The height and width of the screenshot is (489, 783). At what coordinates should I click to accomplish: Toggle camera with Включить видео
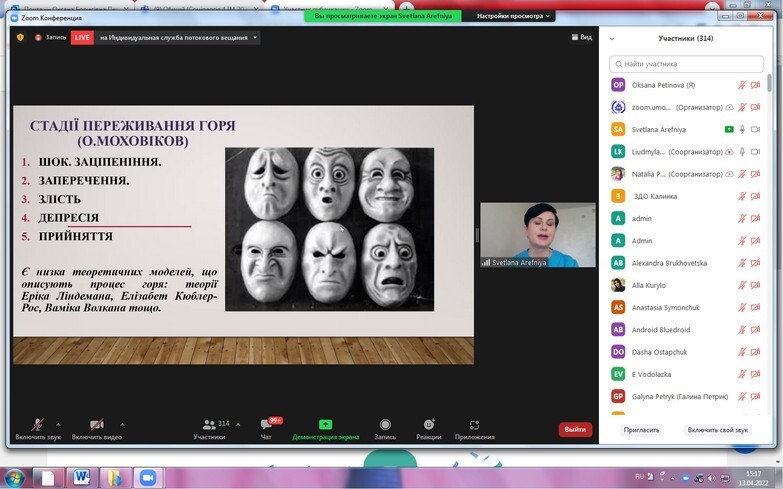96,425
